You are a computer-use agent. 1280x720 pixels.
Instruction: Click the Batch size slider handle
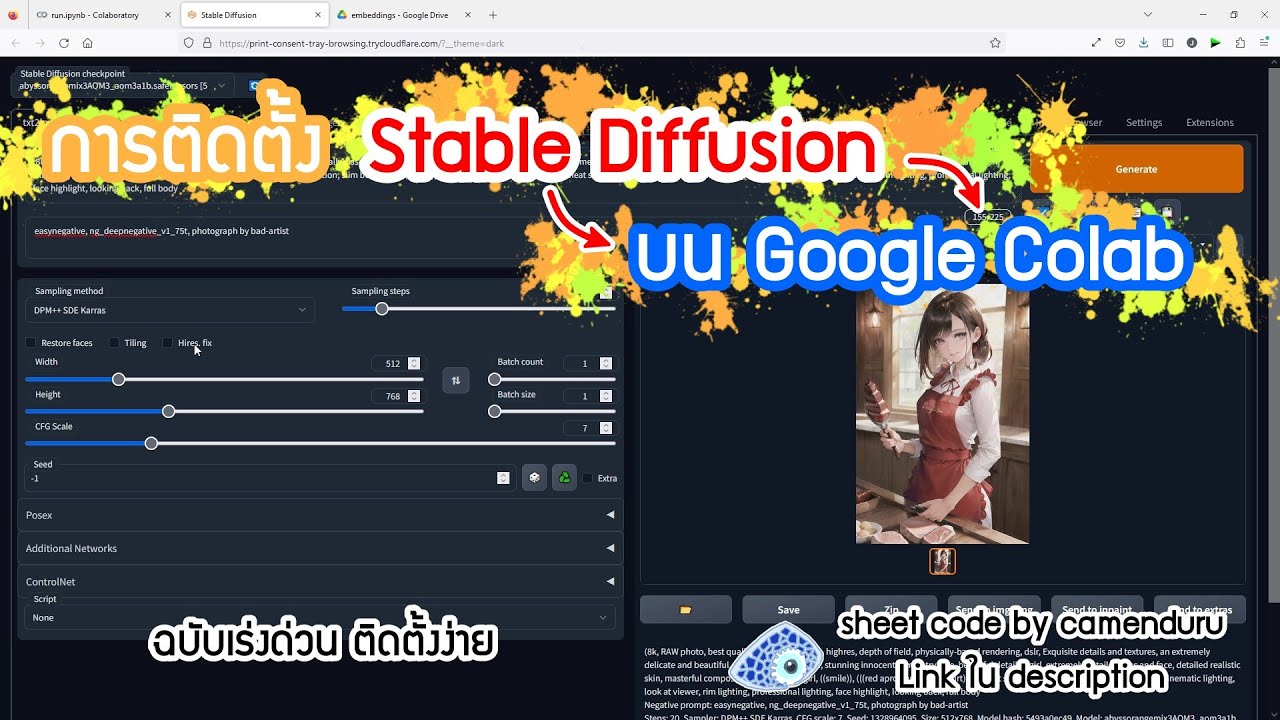pos(494,411)
